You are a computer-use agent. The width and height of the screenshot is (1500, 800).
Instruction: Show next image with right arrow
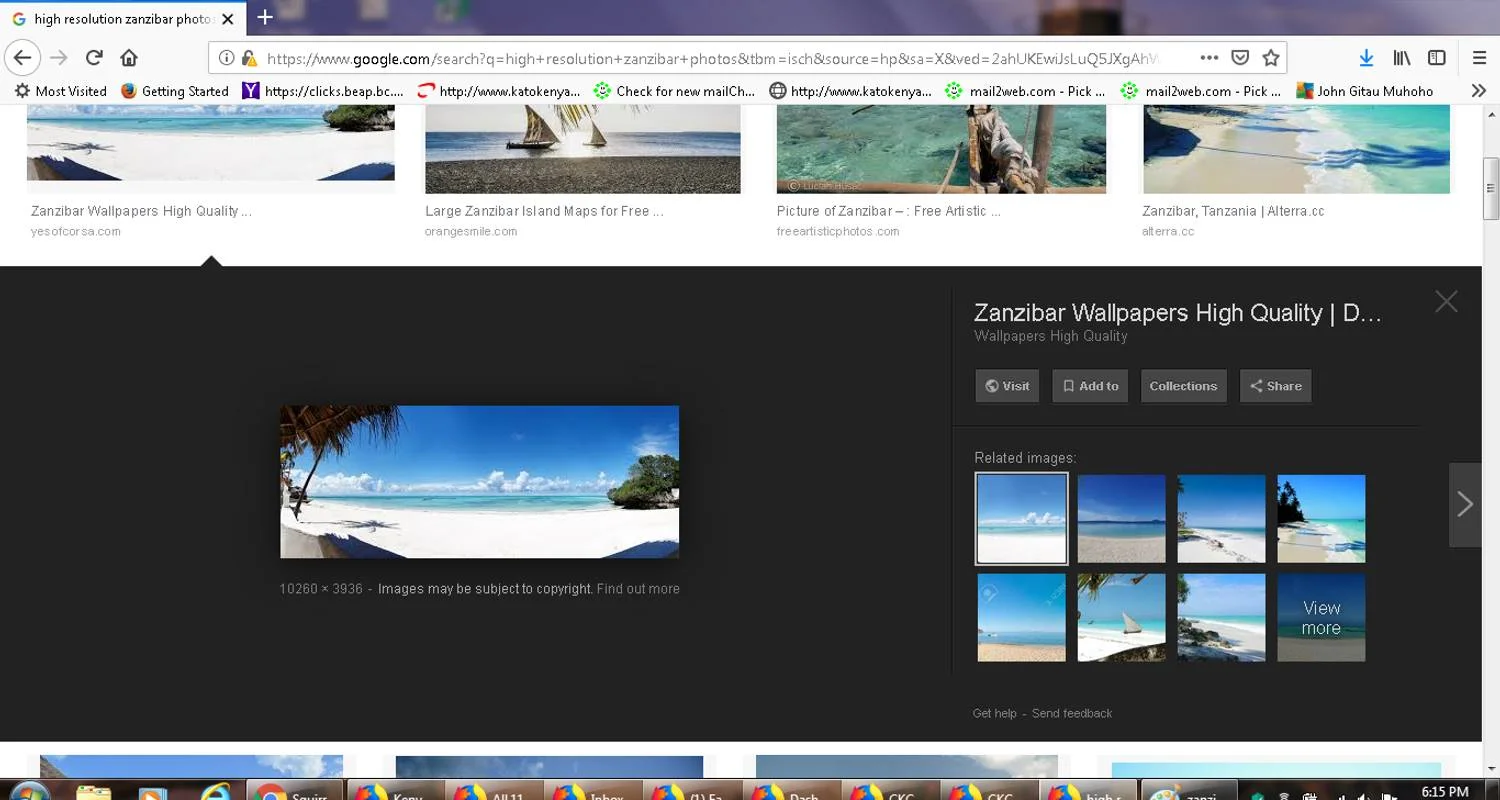pyautogui.click(x=1465, y=504)
